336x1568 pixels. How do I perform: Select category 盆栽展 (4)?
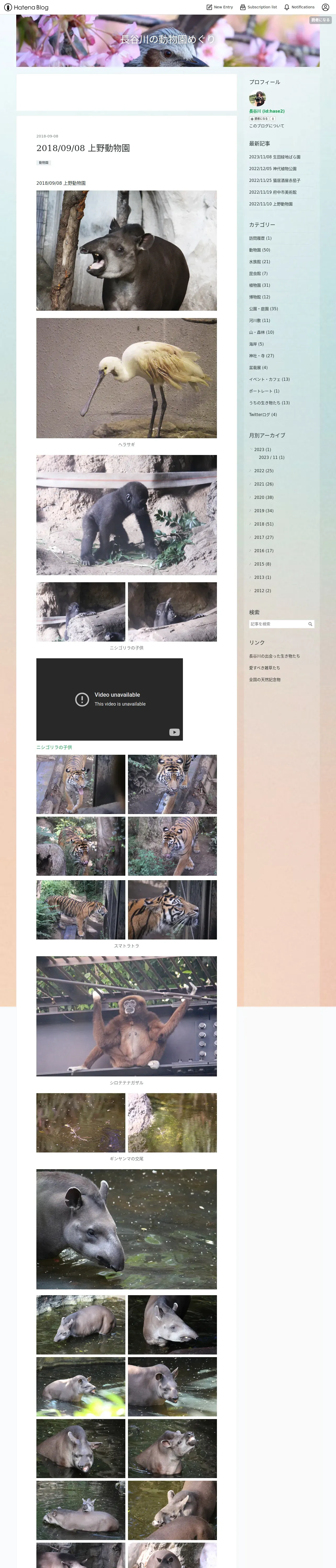(x=258, y=368)
